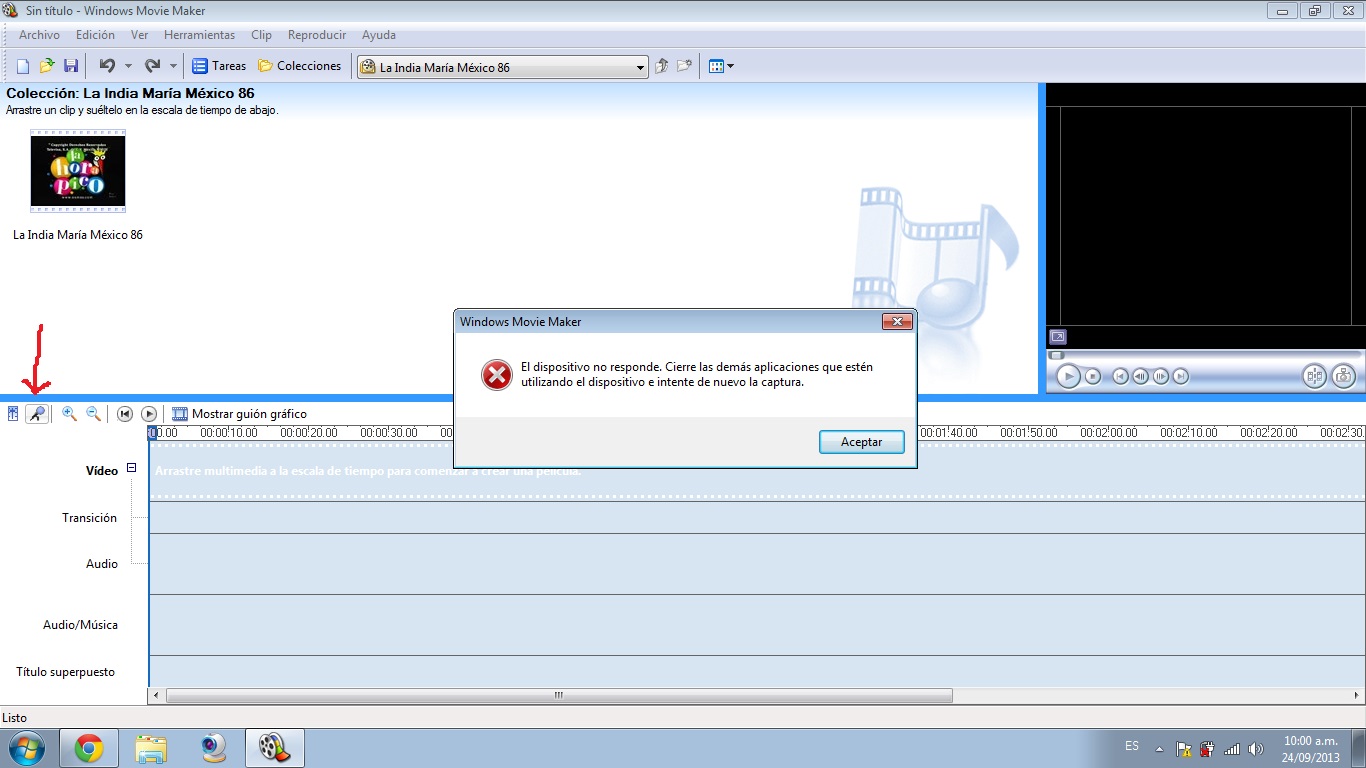This screenshot has width=1366, height=768.
Task: Open Google Chrome from the taskbar
Action: (89, 748)
